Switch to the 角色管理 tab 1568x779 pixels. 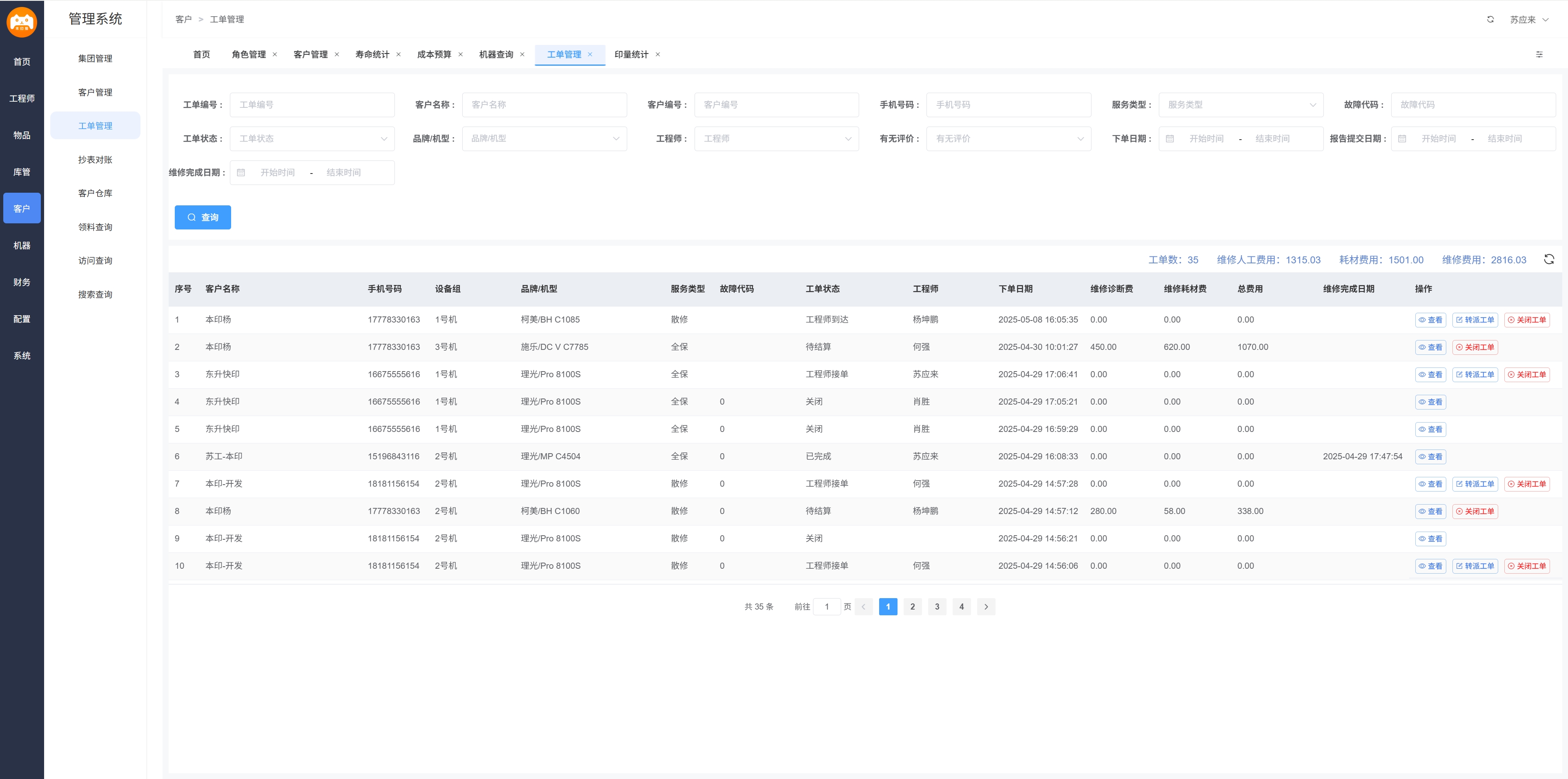point(249,55)
